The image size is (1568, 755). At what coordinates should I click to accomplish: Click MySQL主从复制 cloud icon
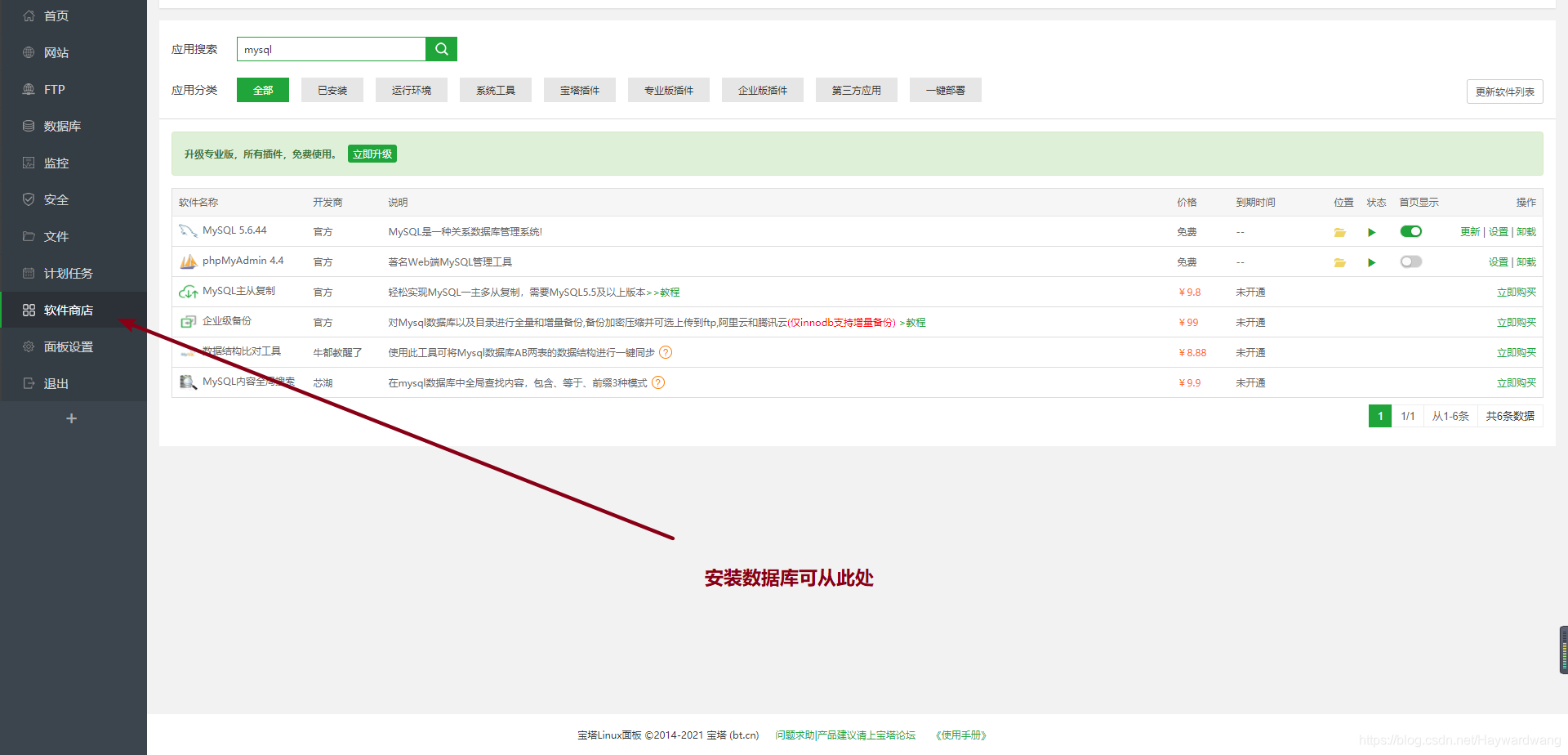[x=188, y=292]
